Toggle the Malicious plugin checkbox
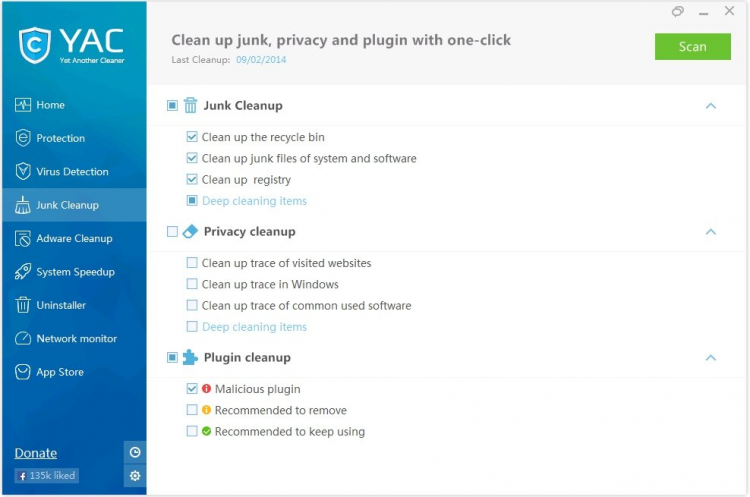This screenshot has height=497, width=750. [192, 389]
